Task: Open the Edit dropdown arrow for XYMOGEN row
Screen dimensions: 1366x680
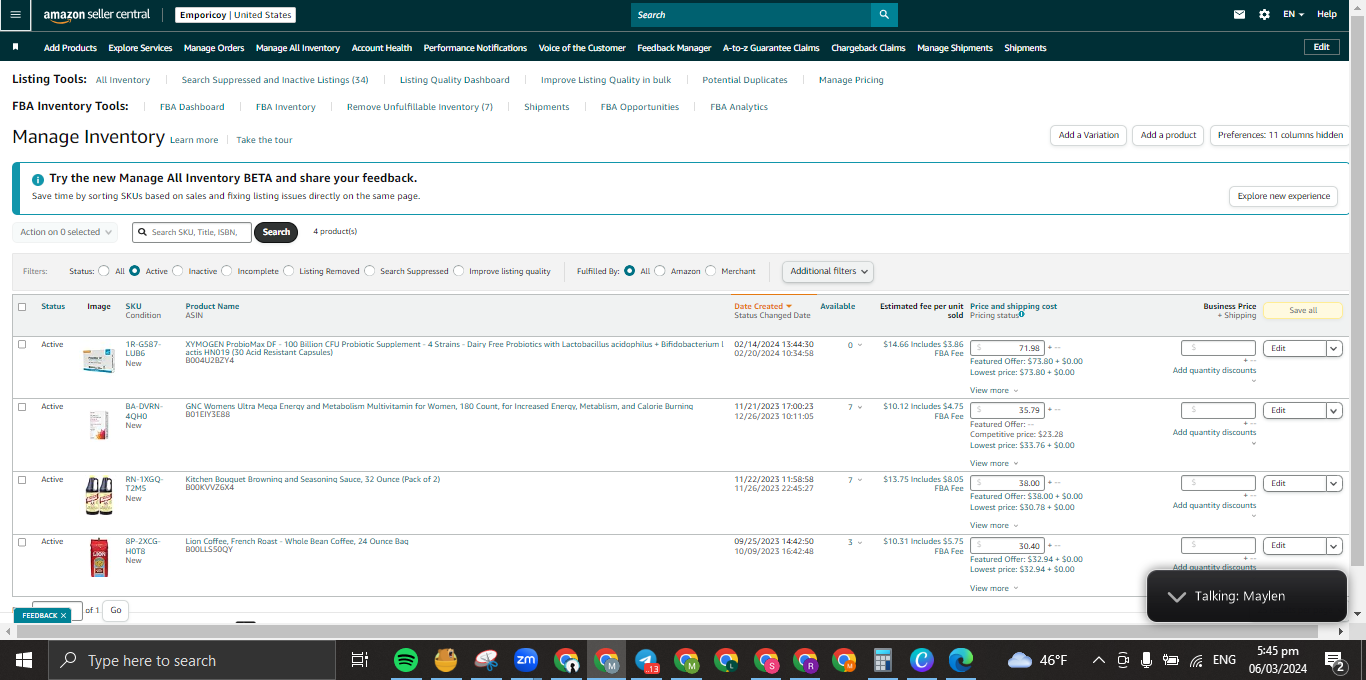Action: coord(1334,349)
